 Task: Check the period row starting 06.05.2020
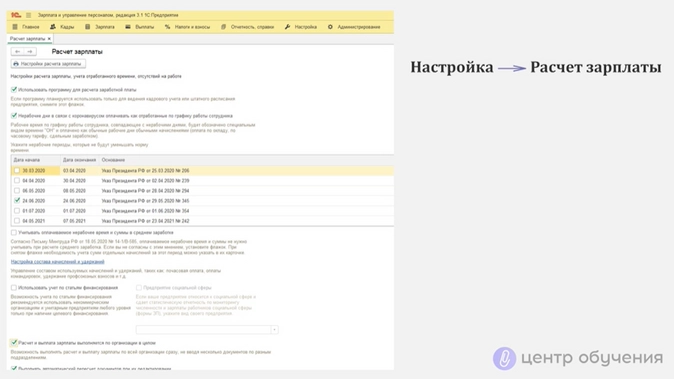pos(17,190)
